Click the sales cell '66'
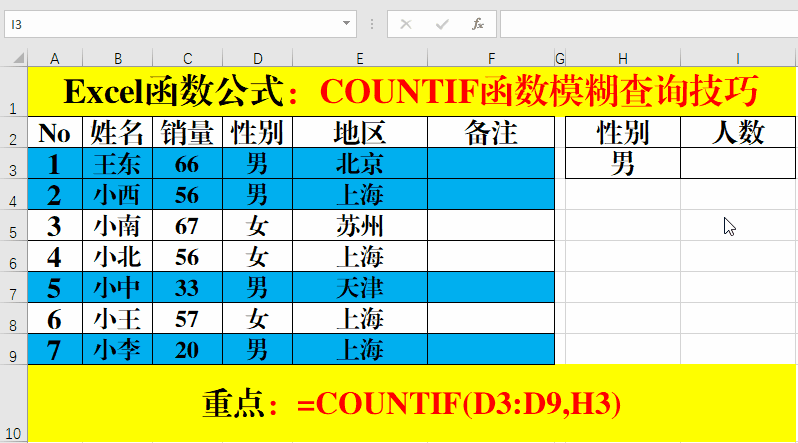The height and width of the screenshot is (443, 798). (187, 163)
